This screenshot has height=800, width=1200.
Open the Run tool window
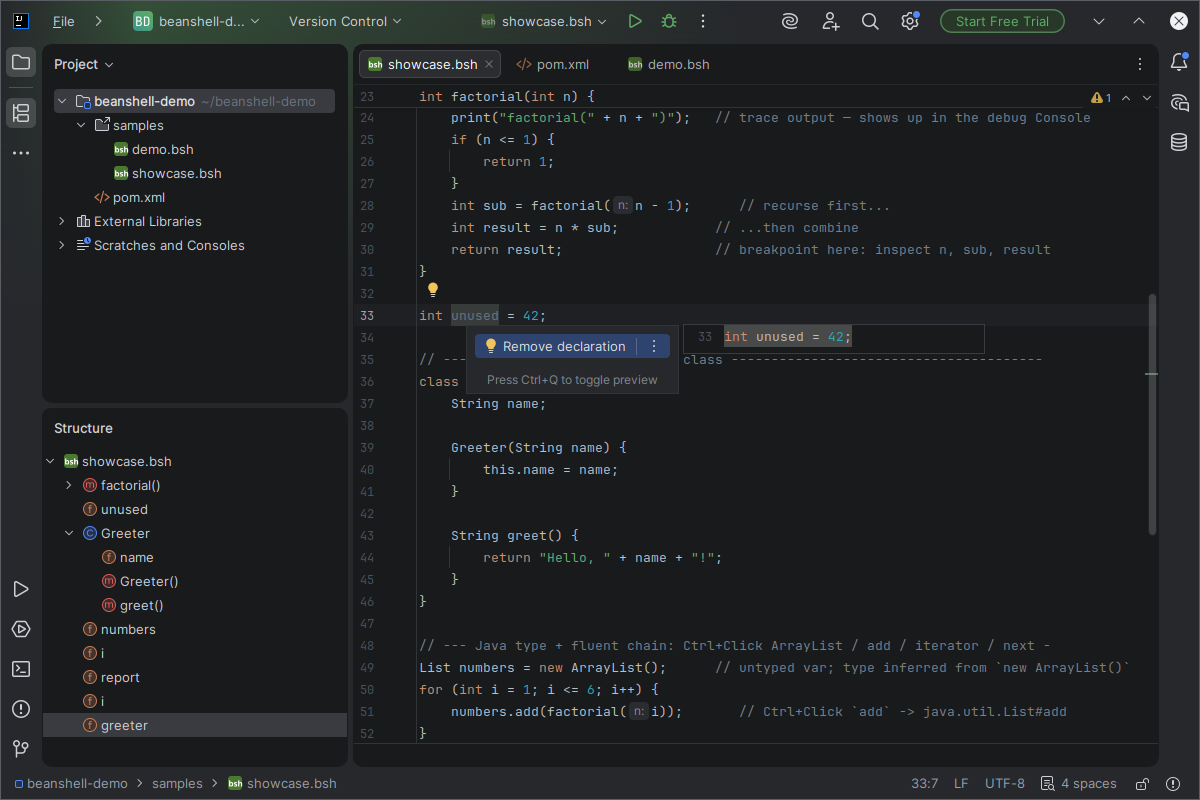tap(20, 590)
